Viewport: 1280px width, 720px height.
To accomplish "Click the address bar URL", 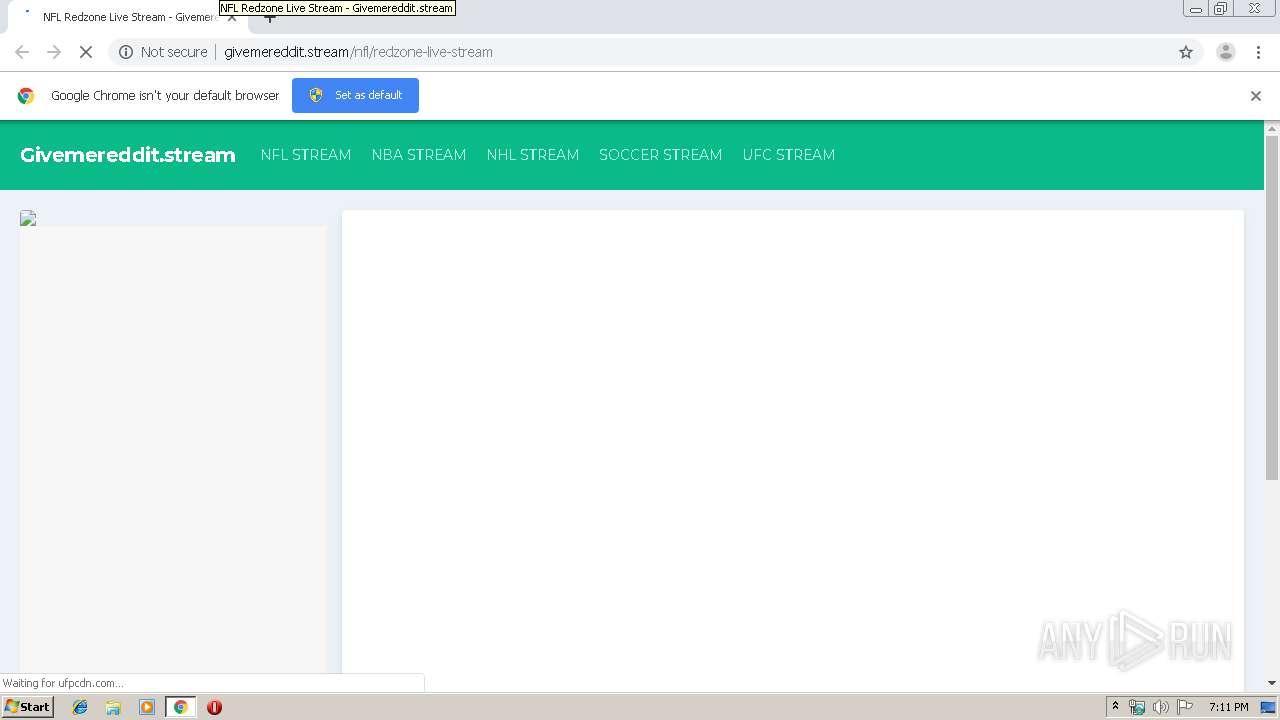I will coord(358,52).
